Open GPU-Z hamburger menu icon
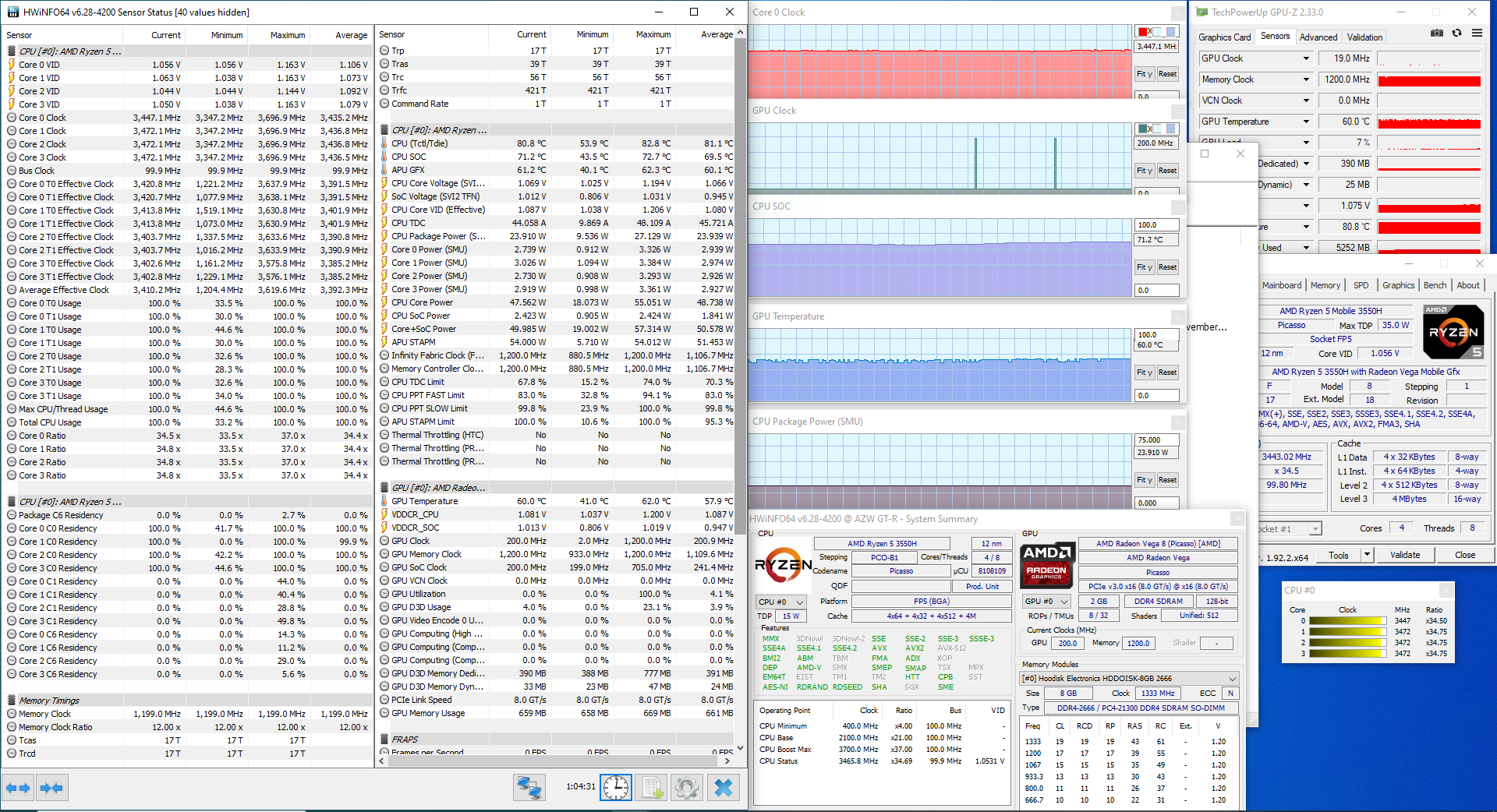The height and width of the screenshot is (812, 1497). pos(1477,33)
